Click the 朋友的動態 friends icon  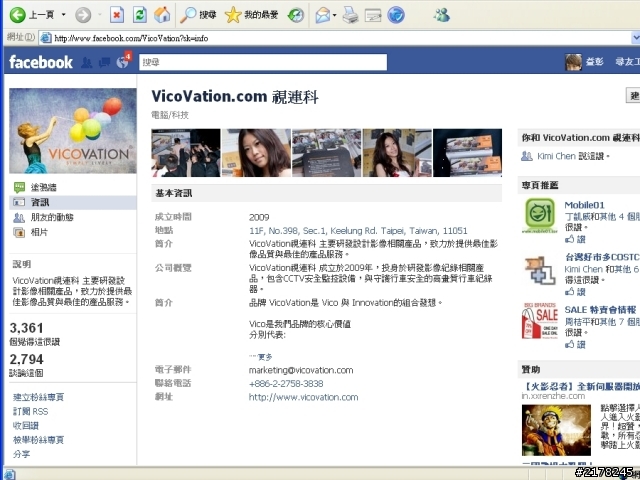coord(19,218)
